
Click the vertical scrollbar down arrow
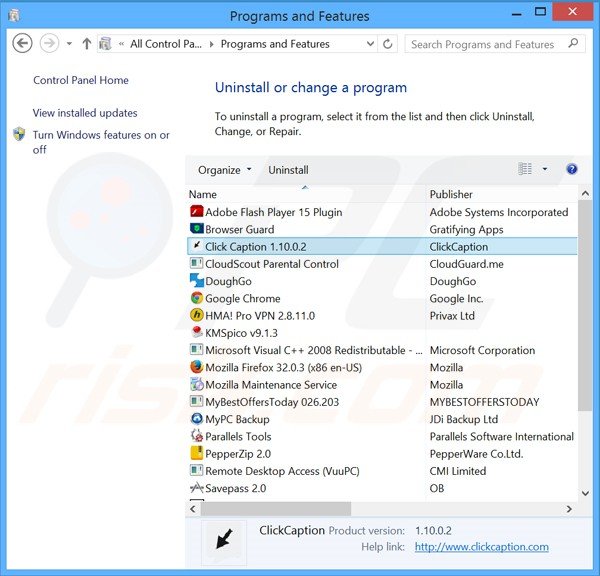click(585, 493)
